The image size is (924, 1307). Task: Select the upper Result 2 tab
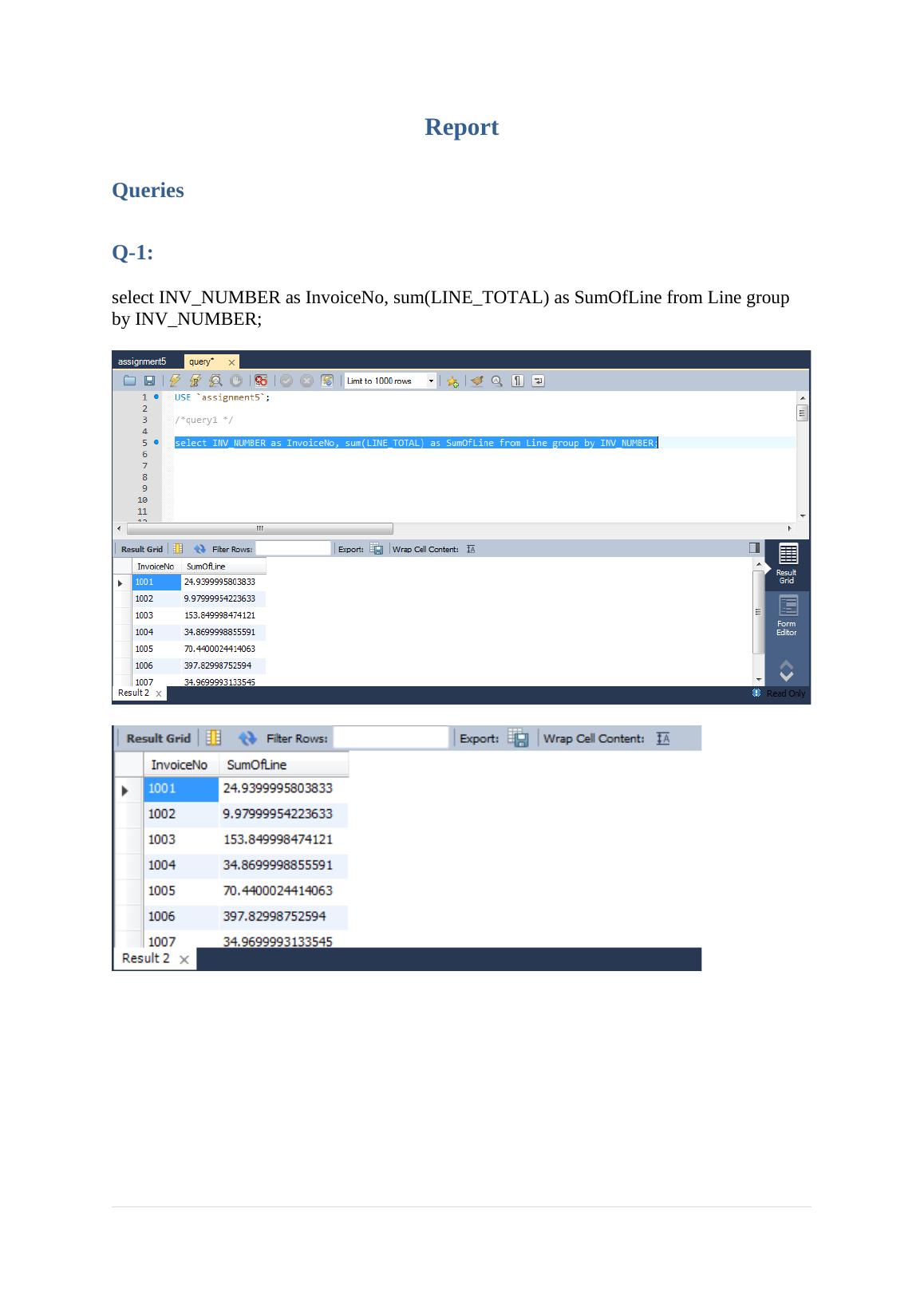tap(134, 693)
